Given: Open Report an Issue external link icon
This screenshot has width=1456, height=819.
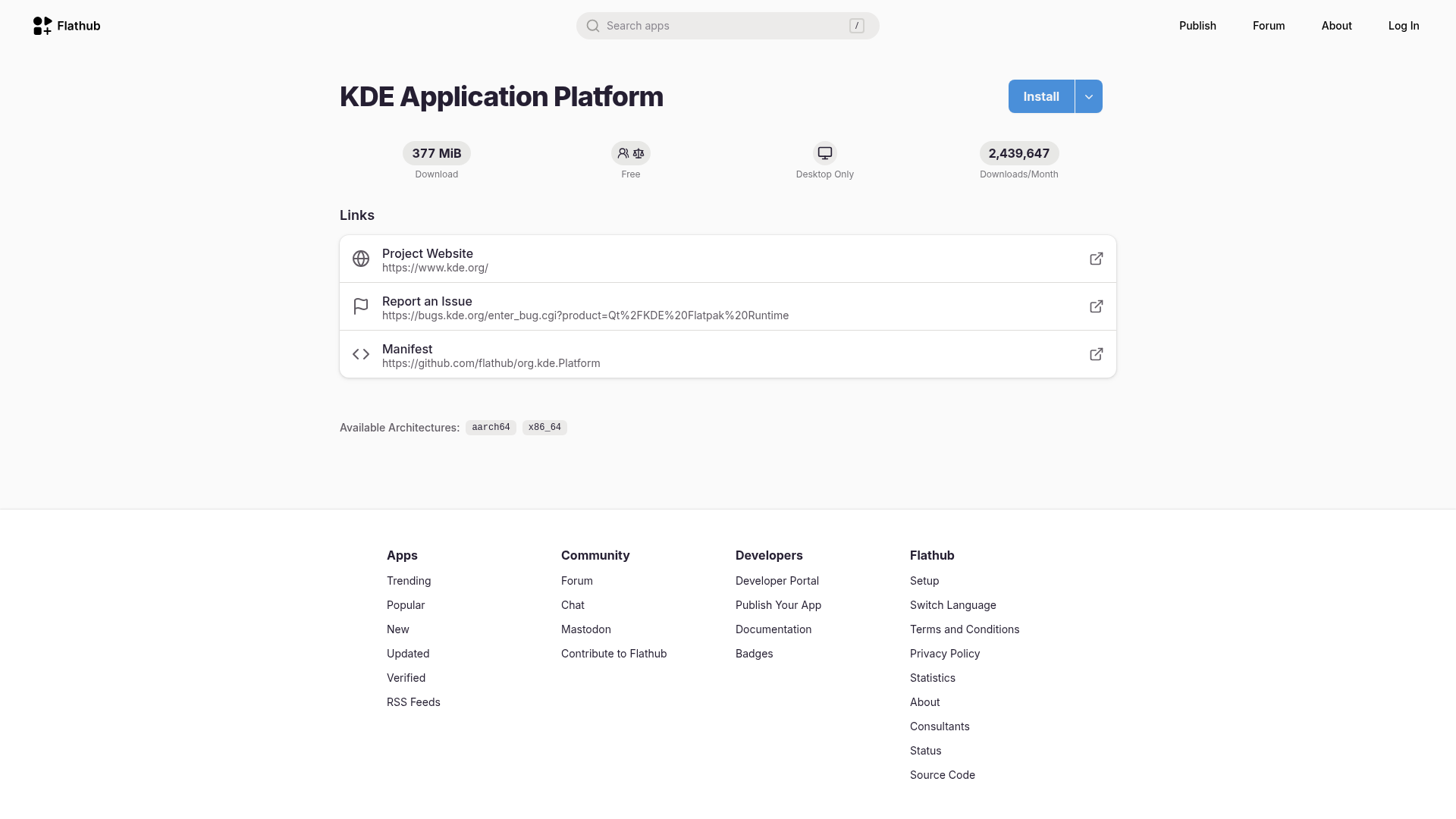Looking at the screenshot, I should point(1097,306).
